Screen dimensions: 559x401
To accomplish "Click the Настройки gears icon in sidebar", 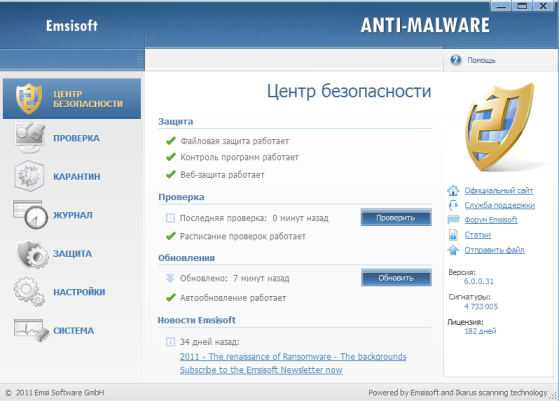I will pos(29,292).
